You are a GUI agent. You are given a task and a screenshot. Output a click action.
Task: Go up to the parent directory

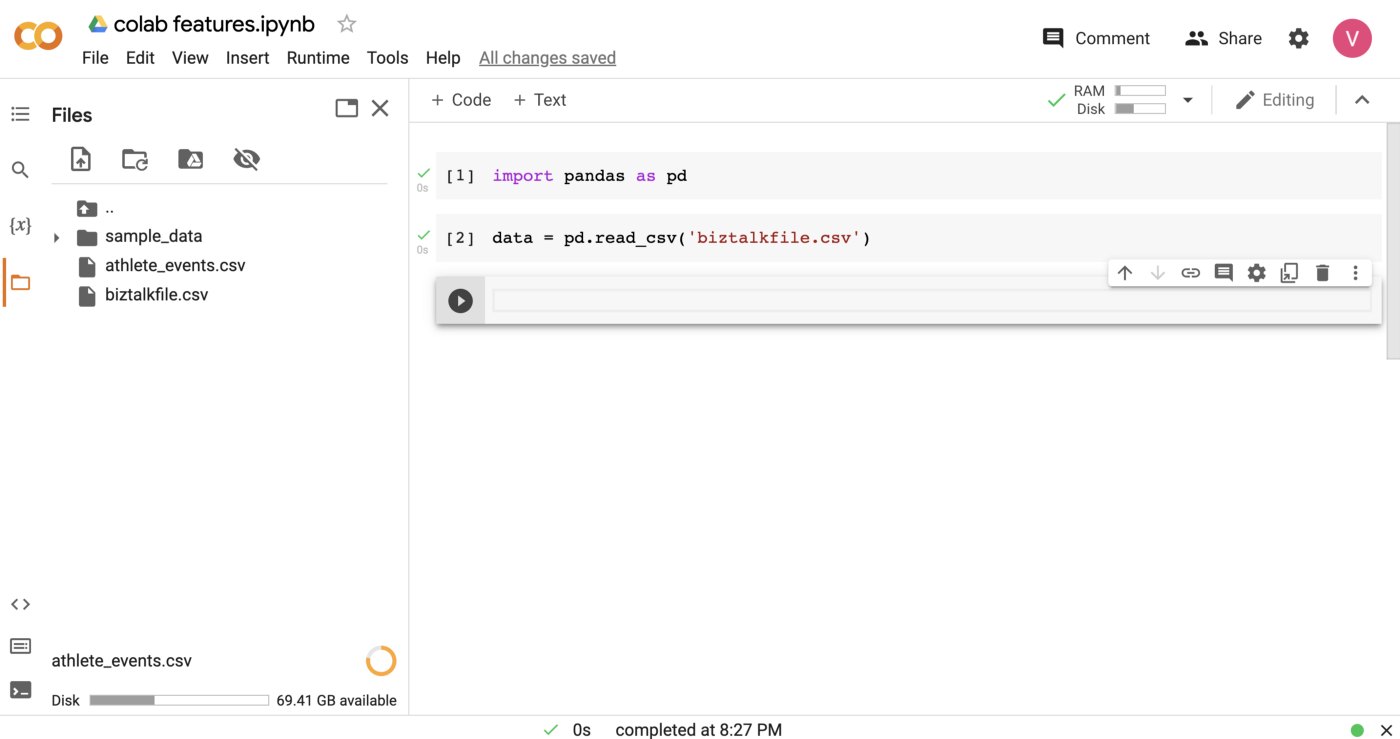(96, 208)
